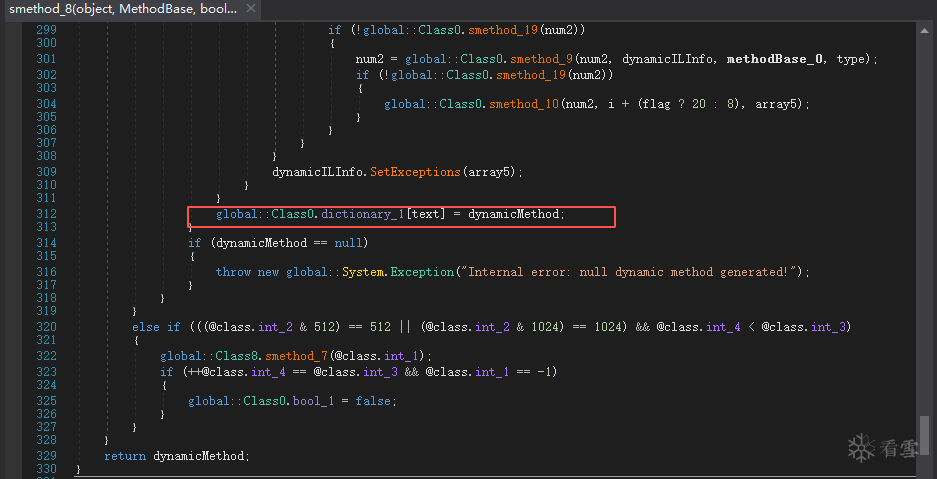Click Exception type on line 316
937x479 pixels.
422,272
